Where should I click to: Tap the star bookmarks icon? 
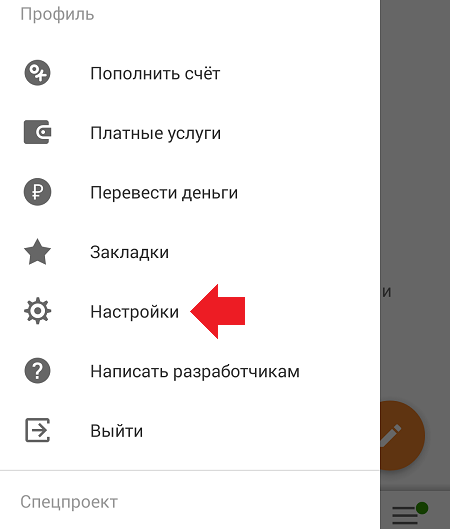37,252
